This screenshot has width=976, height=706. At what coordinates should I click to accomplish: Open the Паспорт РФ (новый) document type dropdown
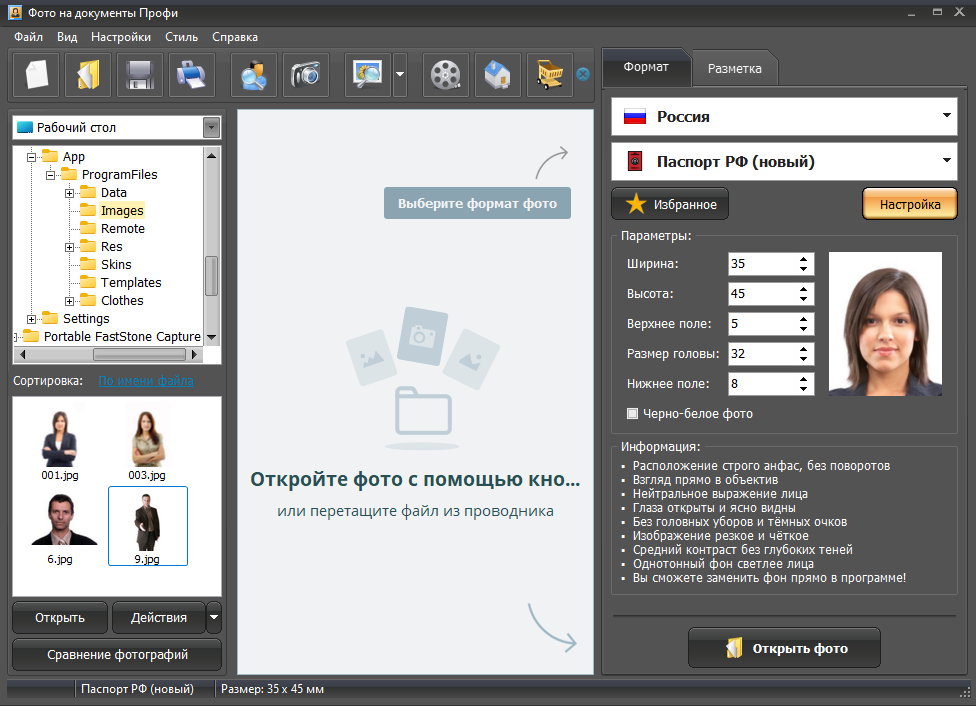click(946, 161)
